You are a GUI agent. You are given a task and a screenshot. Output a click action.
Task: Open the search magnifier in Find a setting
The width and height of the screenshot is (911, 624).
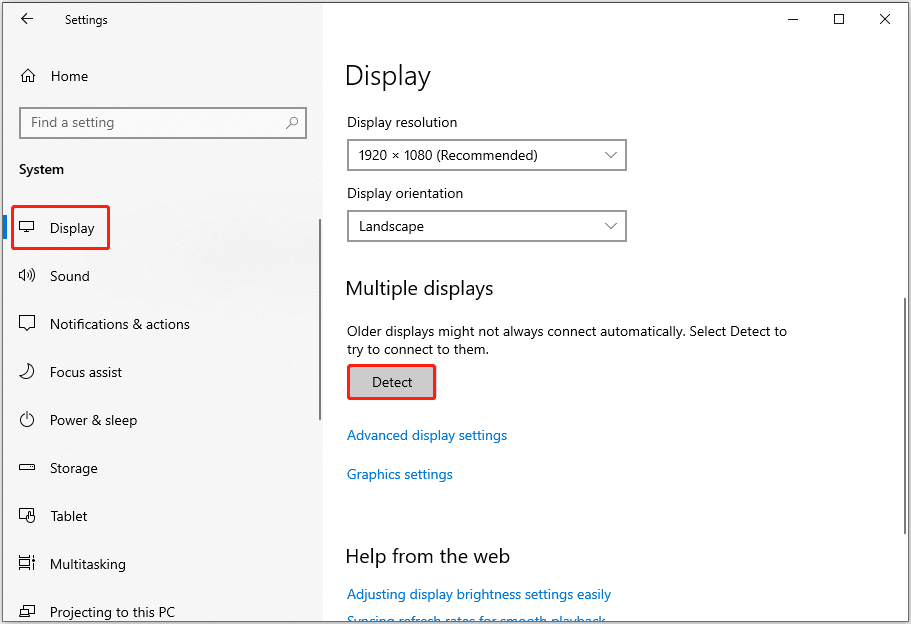tap(291, 122)
